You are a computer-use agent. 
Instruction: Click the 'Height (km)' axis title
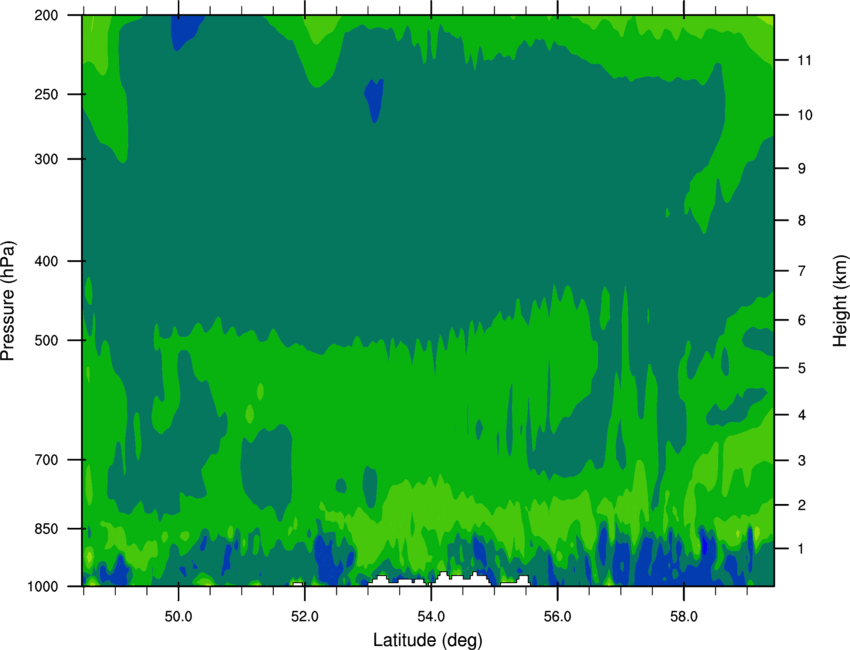(840, 301)
